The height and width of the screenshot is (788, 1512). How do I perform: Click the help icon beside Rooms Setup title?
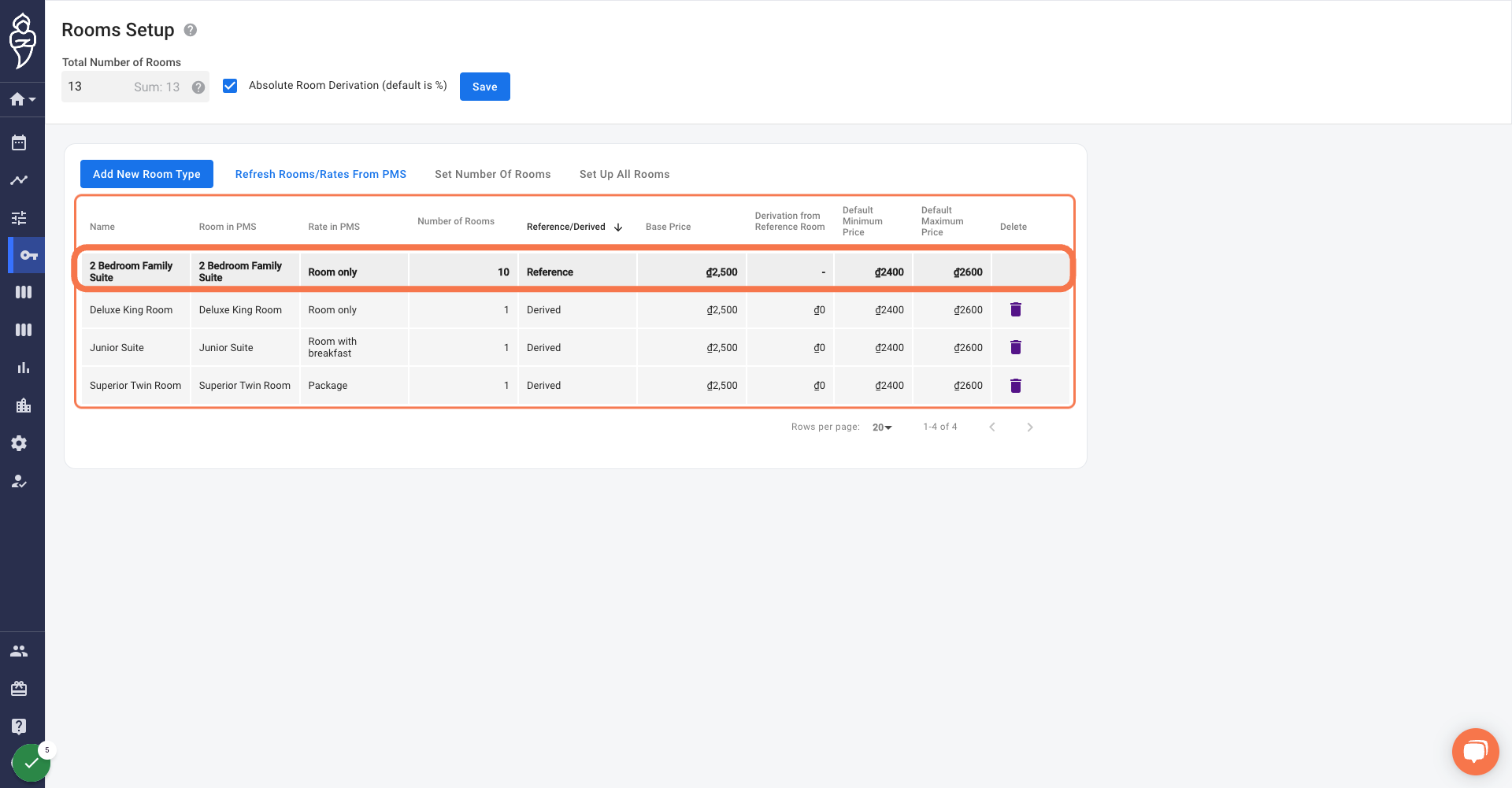pos(191,30)
